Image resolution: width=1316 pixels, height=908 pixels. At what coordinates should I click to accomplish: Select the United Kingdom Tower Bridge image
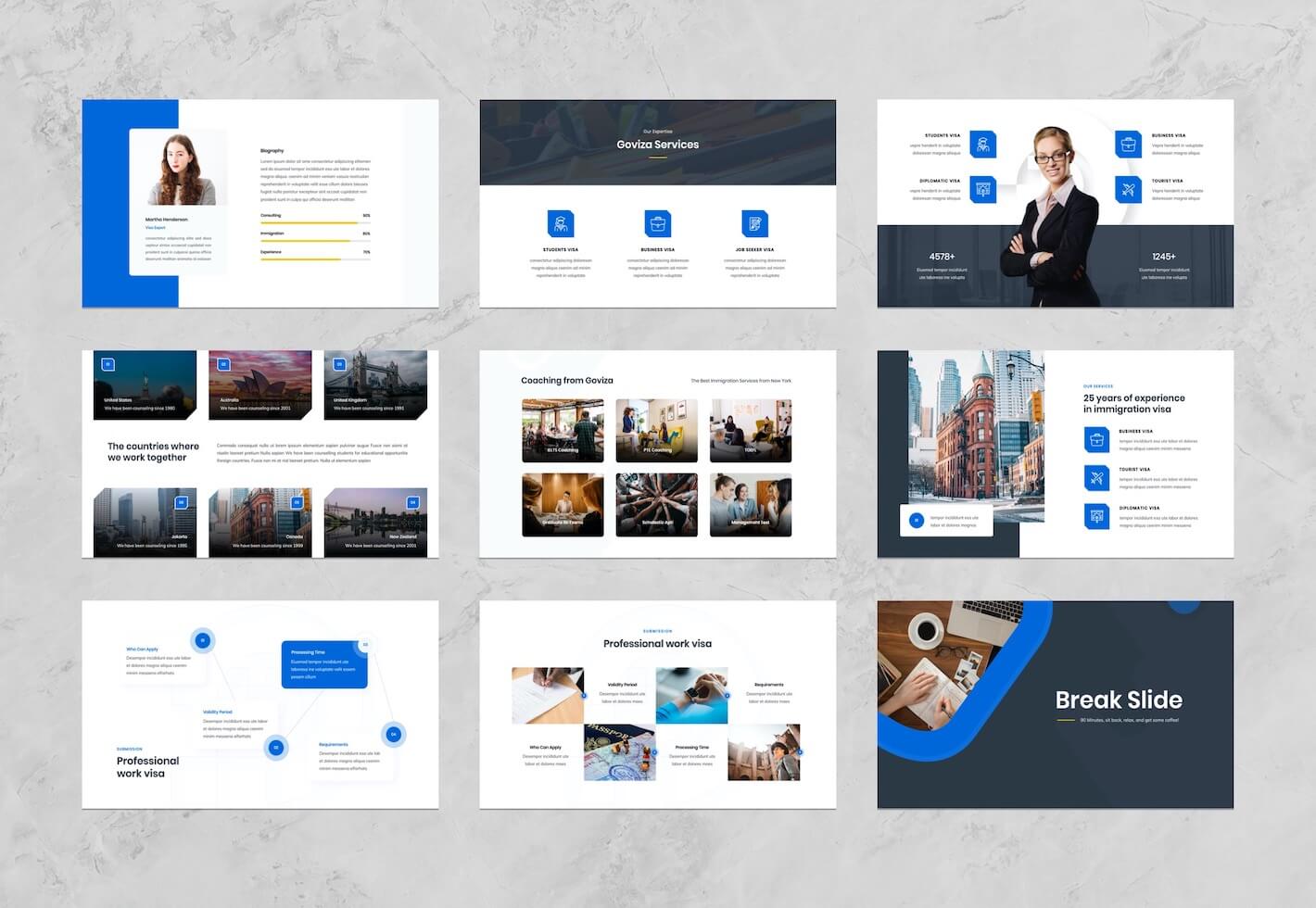pyautogui.click(x=375, y=385)
